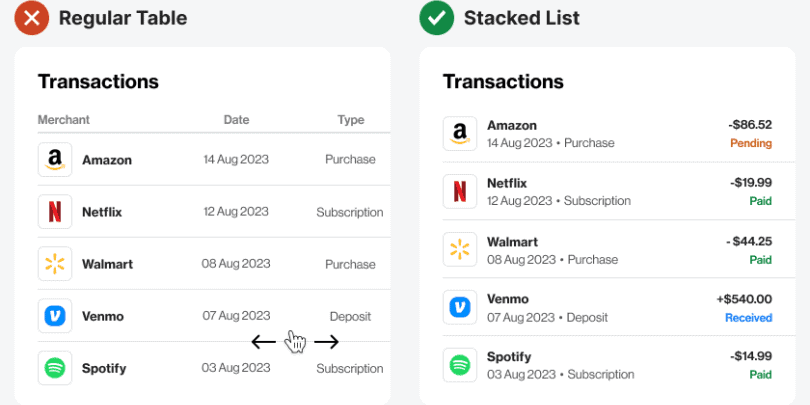Click the Amazon logo in Regular Table
The image size is (810, 405).
[55, 160]
